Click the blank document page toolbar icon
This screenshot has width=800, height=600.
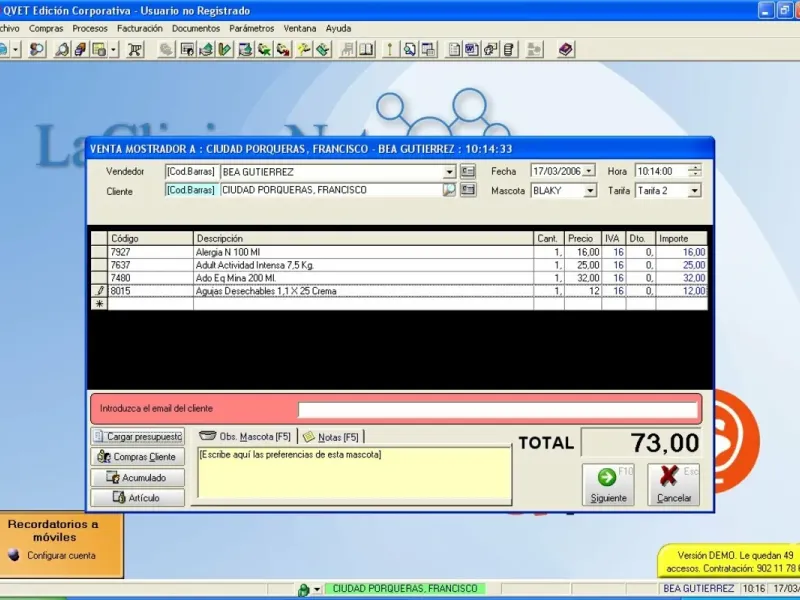pyautogui.click(x=454, y=49)
